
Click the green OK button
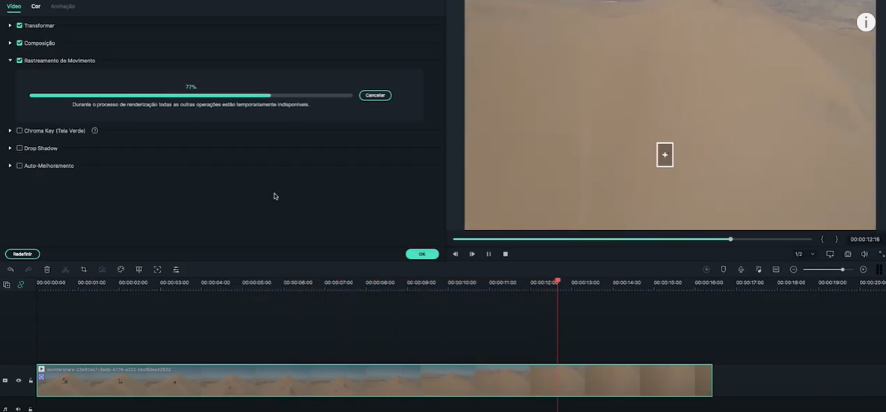click(x=422, y=254)
